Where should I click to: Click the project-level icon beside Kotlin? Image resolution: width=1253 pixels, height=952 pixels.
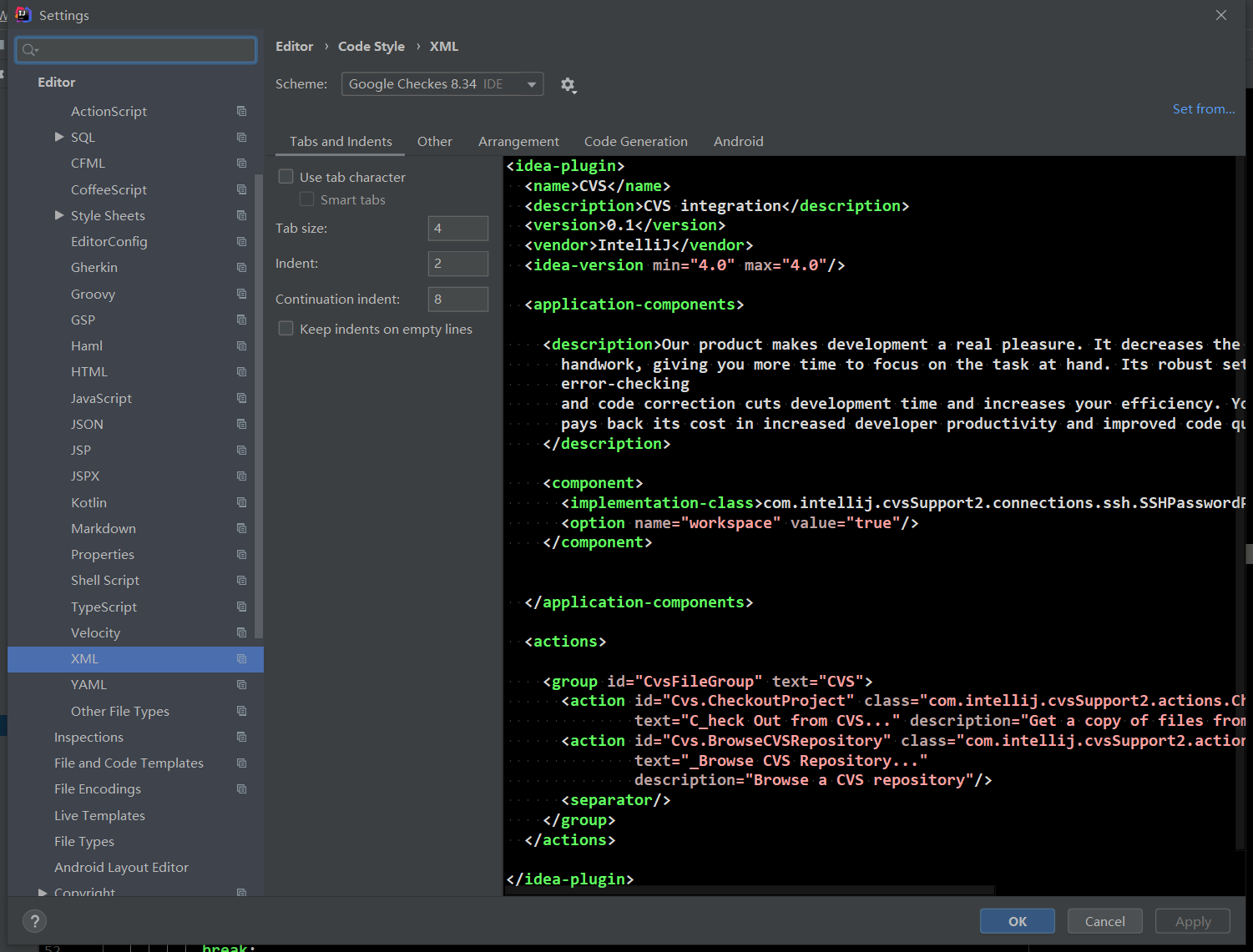pyautogui.click(x=241, y=502)
